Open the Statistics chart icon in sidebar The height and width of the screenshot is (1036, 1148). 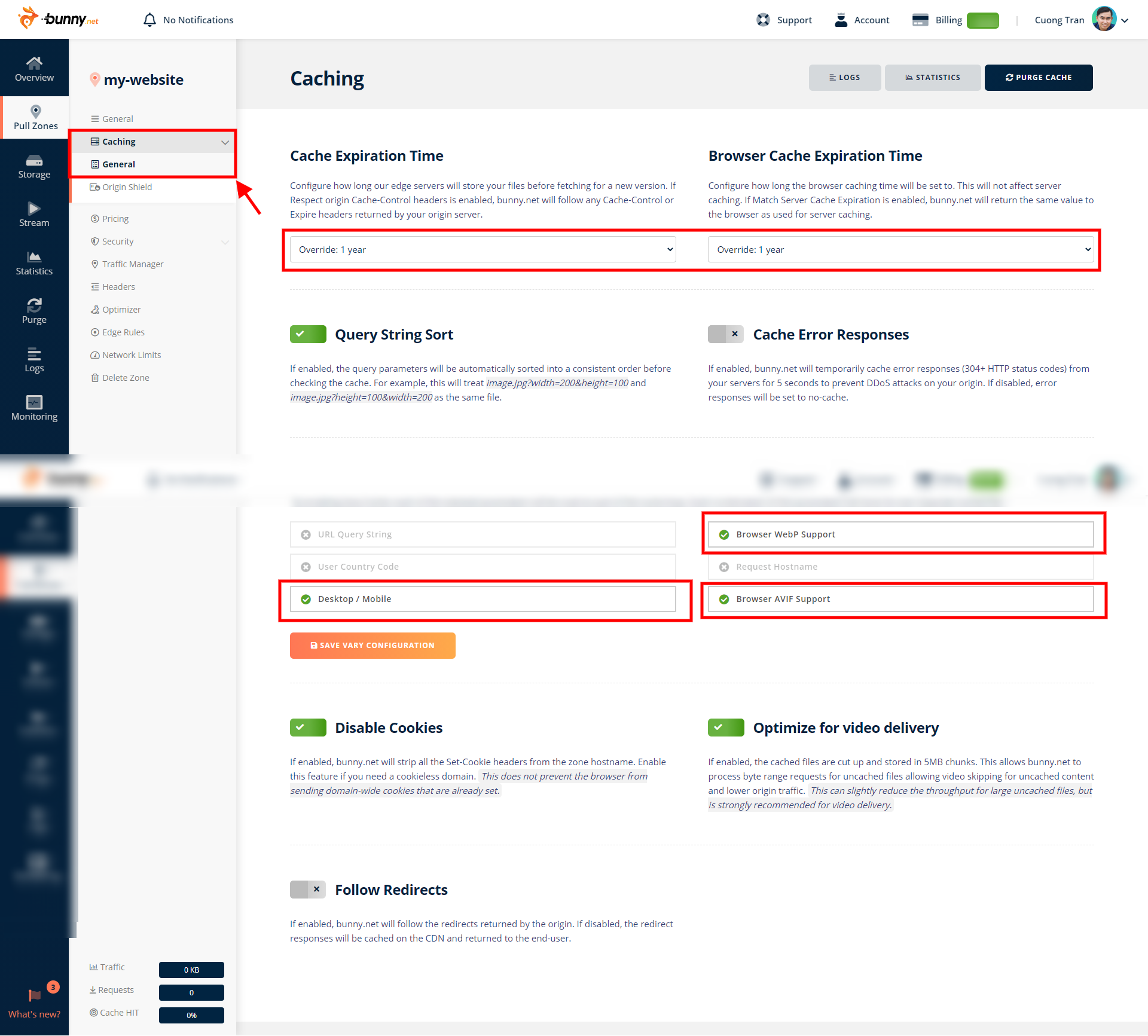[x=34, y=257]
